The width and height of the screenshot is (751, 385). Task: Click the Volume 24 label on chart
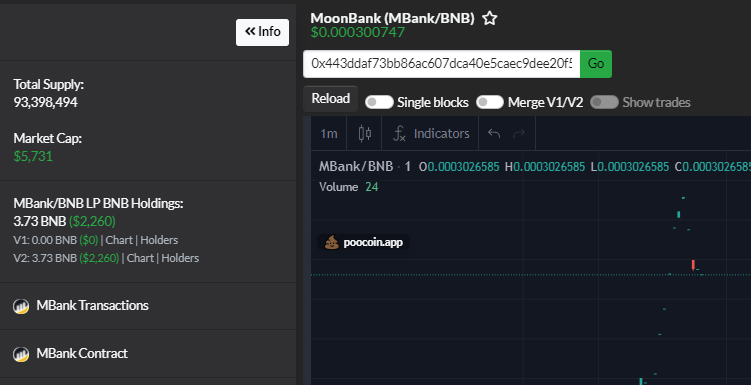pos(349,187)
